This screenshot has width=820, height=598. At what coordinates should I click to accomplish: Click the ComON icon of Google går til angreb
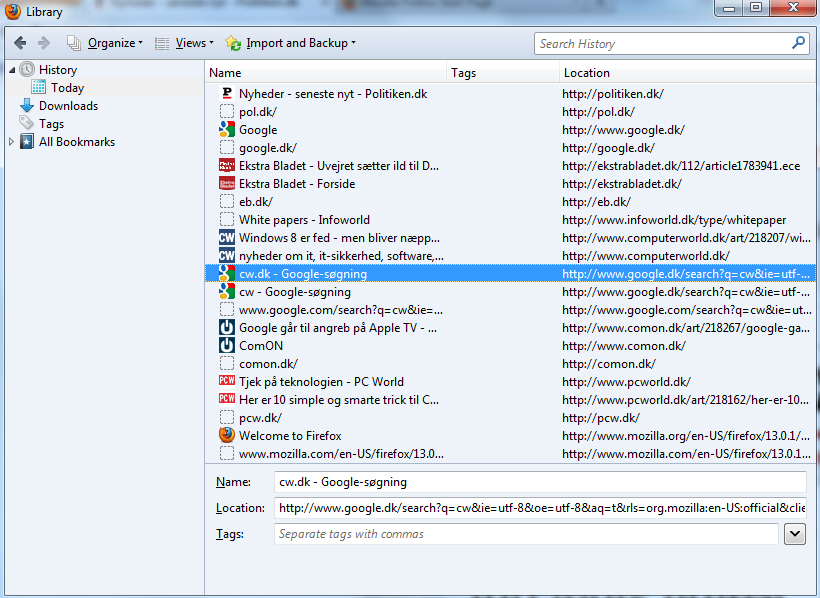226,328
